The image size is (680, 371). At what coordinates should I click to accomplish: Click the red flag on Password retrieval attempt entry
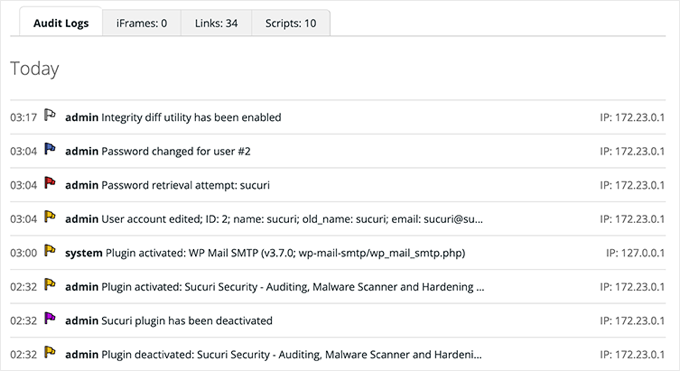point(50,183)
